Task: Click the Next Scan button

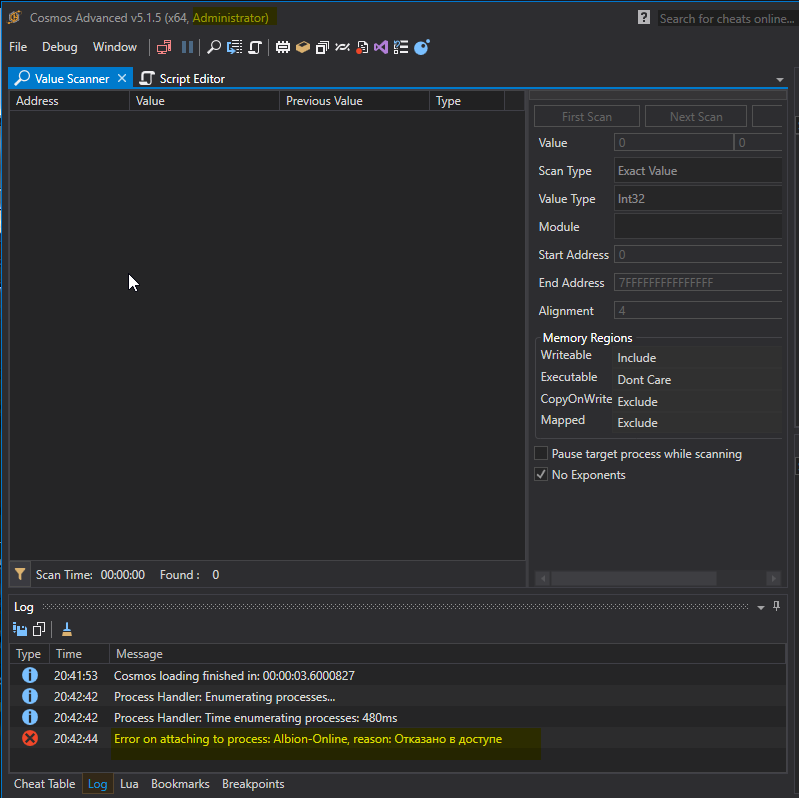Action: [696, 117]
